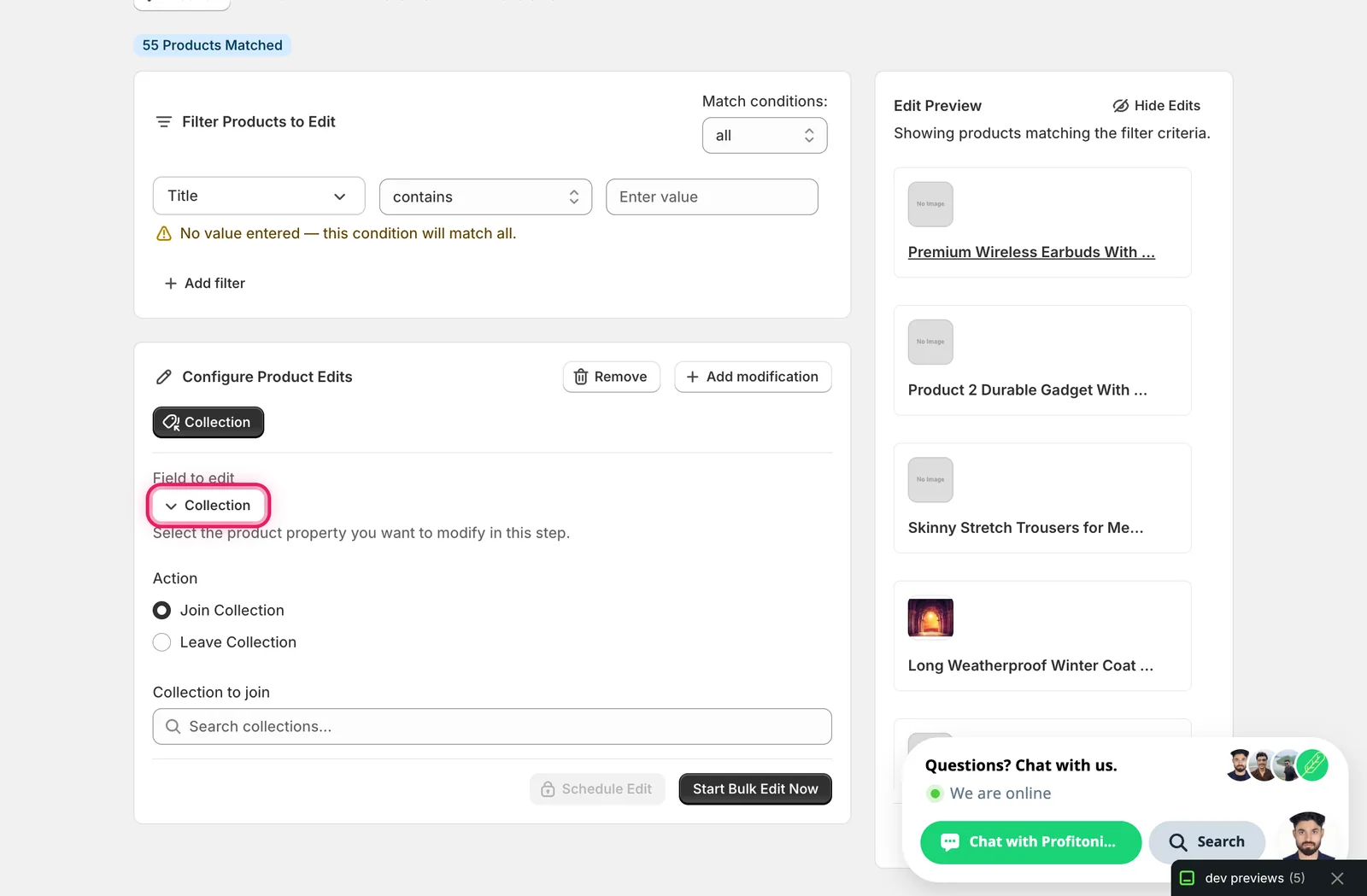Screen dimensions: 1367x896
Task: Click 'Skinny Stretch Trousers for Me...' title
Action: coord(1025,528)
